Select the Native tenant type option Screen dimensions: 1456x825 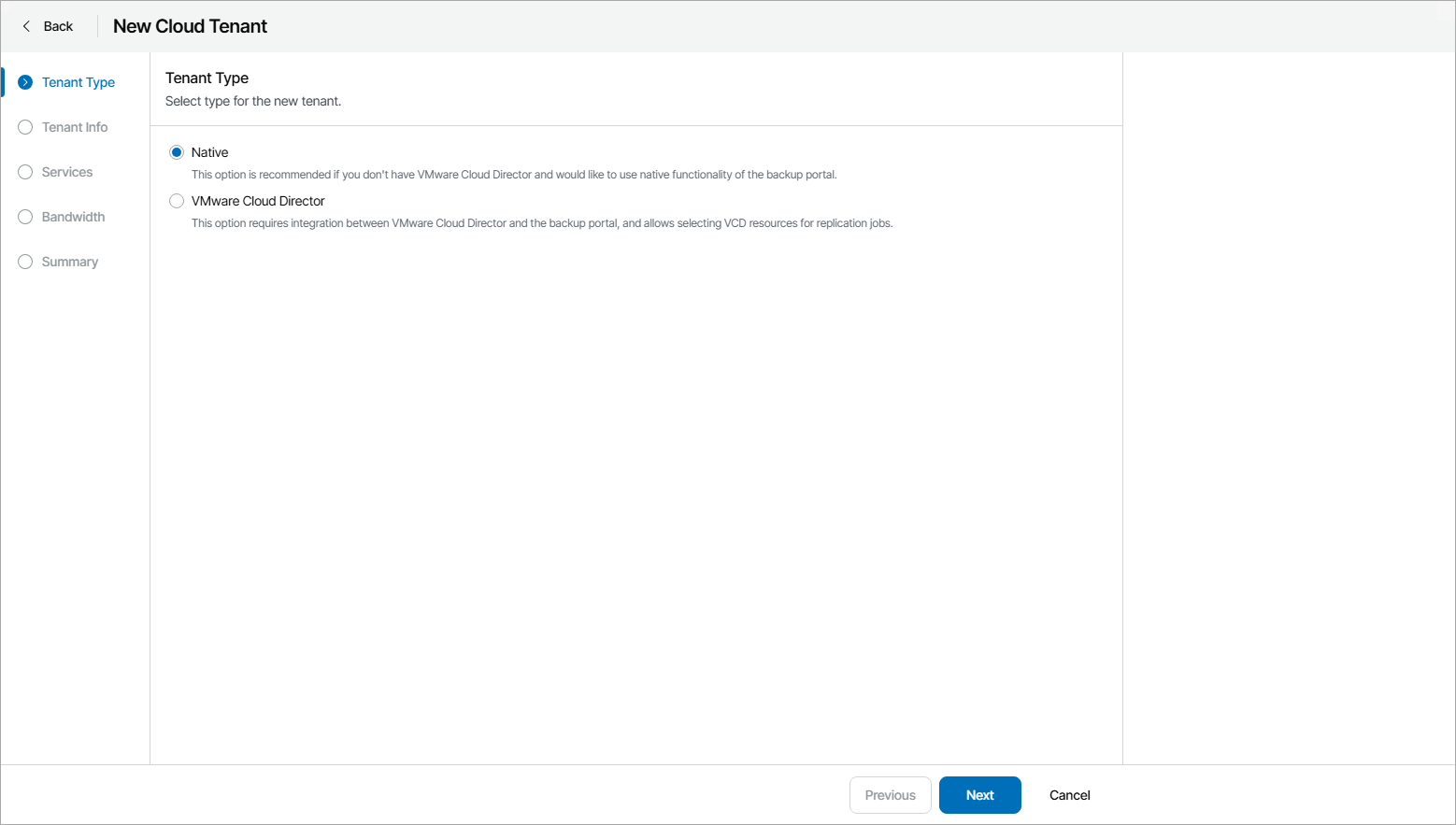[x=177, y=151]
